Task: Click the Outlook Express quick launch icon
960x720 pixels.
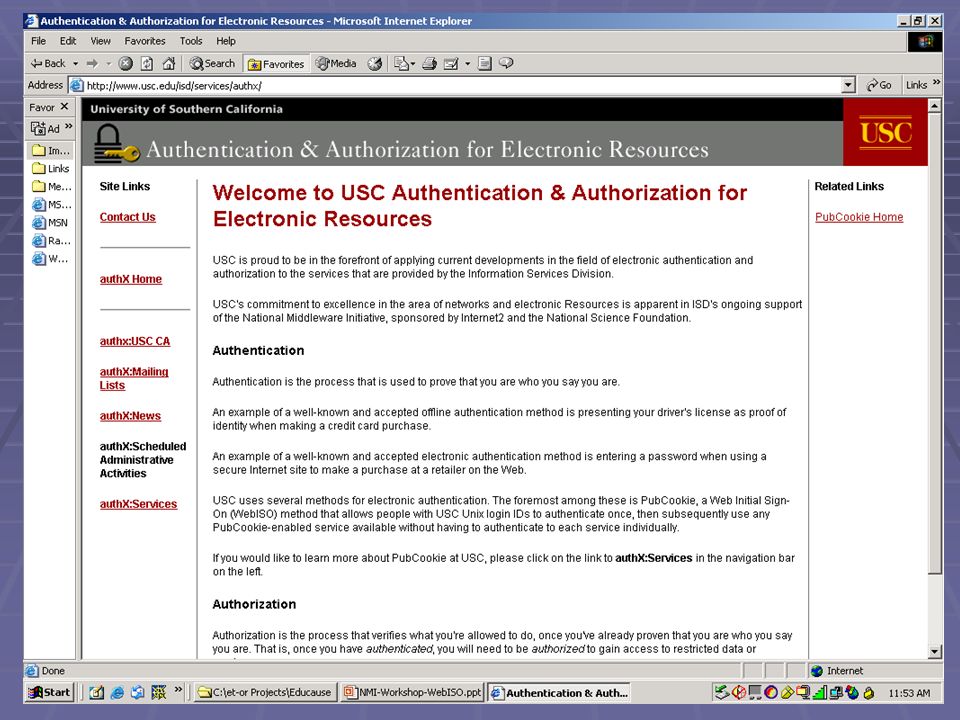Action: coord(138,692)
